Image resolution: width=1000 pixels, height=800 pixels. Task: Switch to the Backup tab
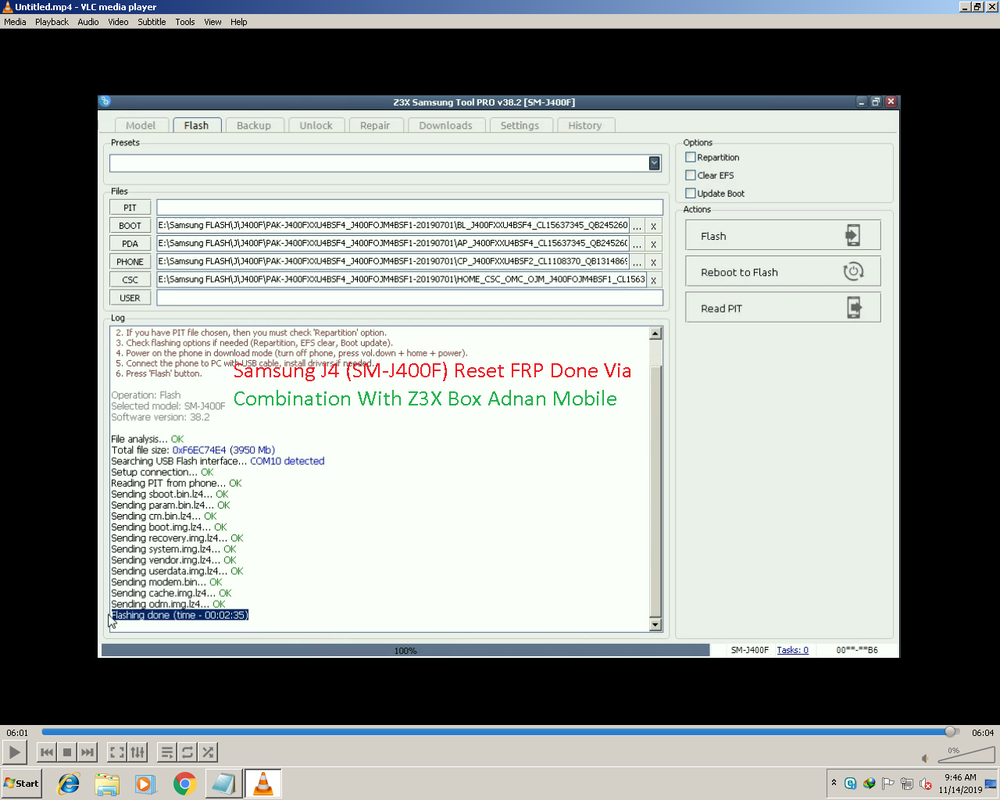(x=254, y=125)
